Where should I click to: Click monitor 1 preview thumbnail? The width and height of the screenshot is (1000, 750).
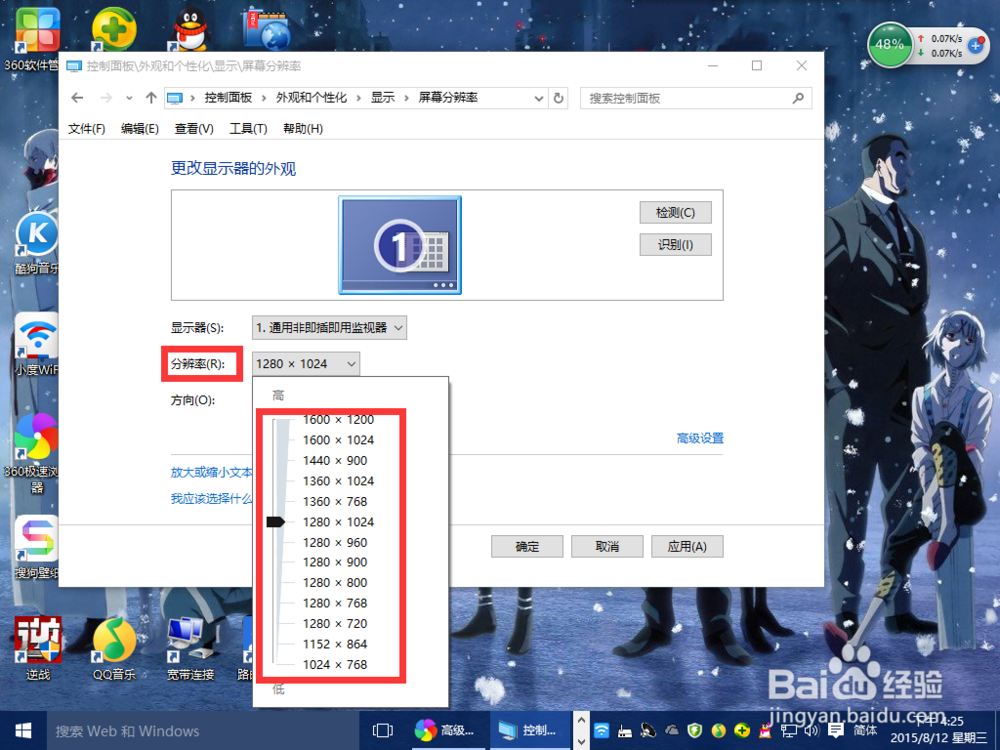[x=400, y=244]
